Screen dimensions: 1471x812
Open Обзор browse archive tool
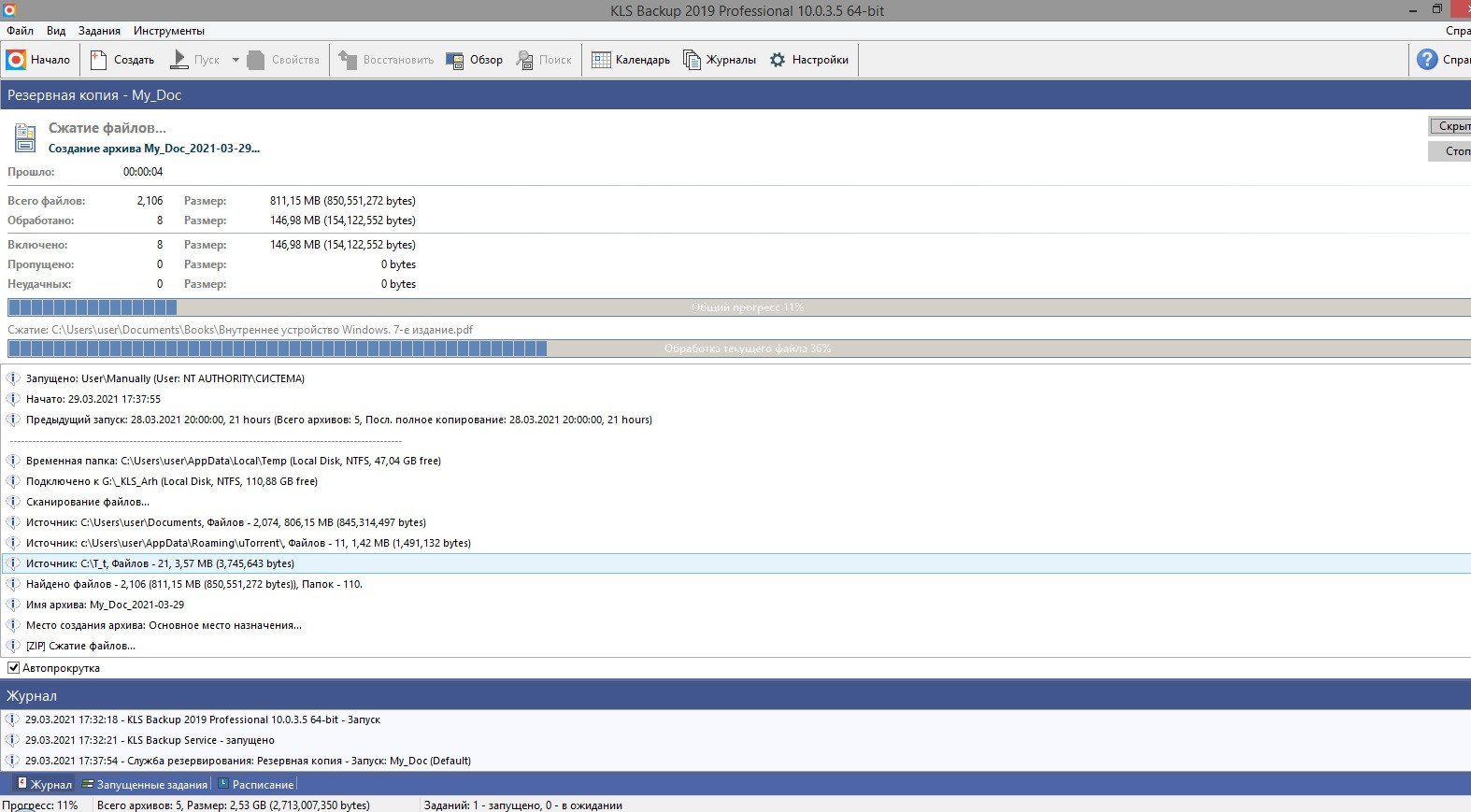pyautogui.click(x=455, y=60)
